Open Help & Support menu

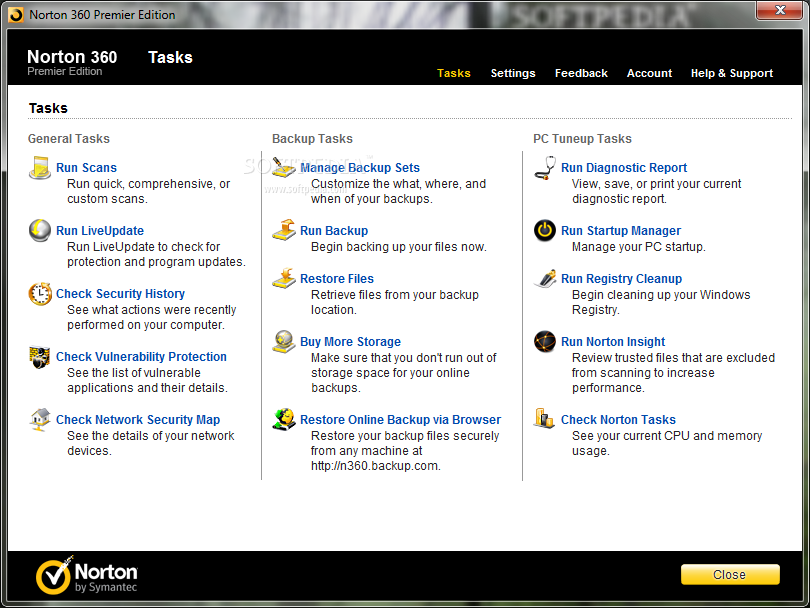point(731,73)
